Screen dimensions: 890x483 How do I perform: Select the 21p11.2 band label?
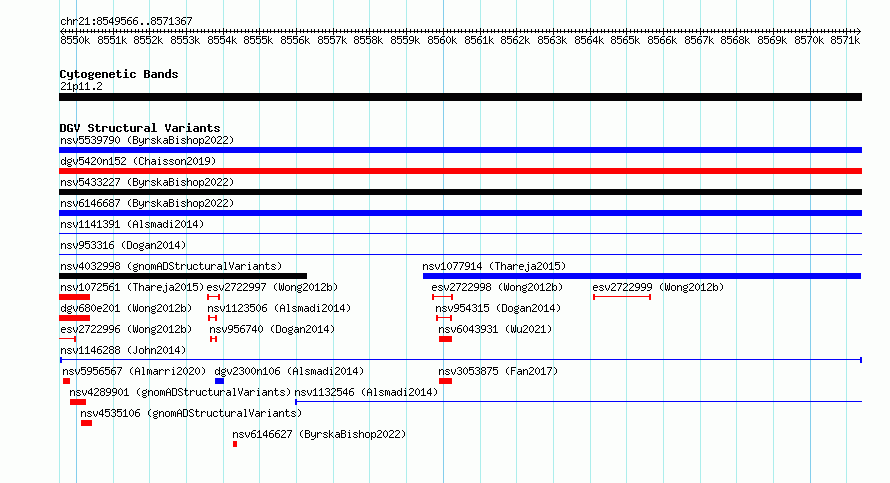(81, 86)
